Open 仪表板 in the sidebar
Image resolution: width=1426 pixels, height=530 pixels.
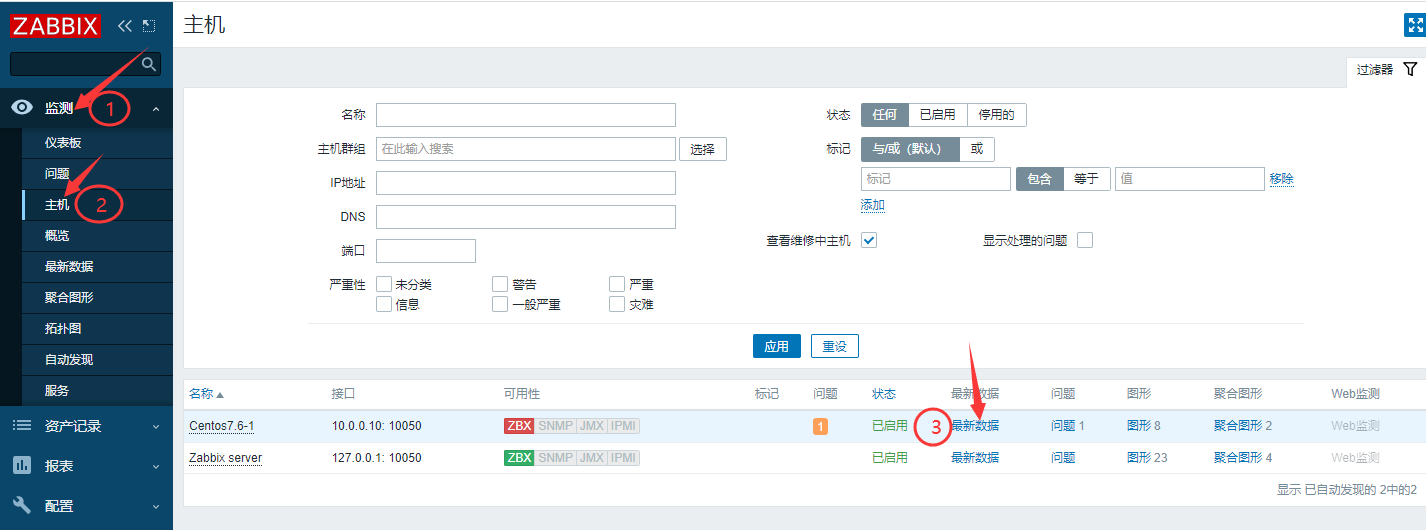point(63,143)
